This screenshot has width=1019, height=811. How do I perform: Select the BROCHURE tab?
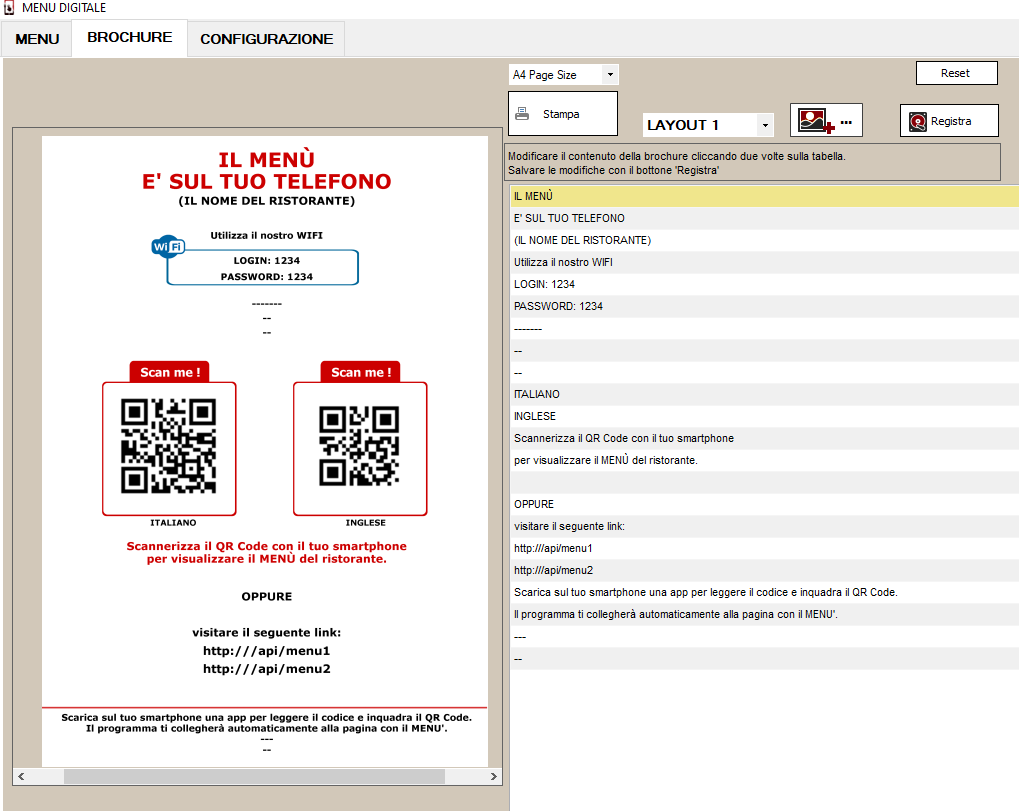pyautogui.click(x=129, y=38)
